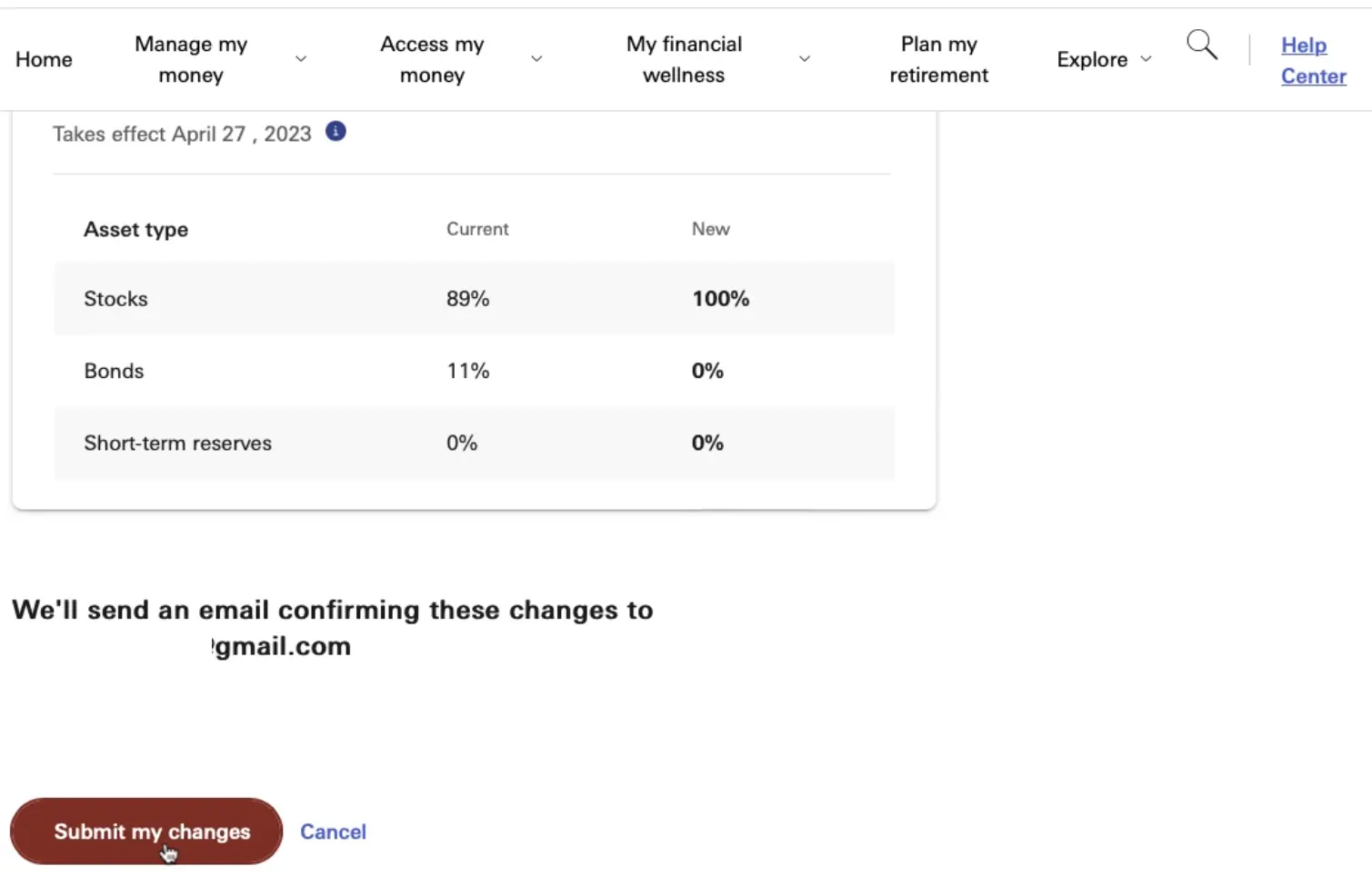This screenshot has width=1372, height=896.
Task: Expand the Manage my money chevron
Action: 301,59
